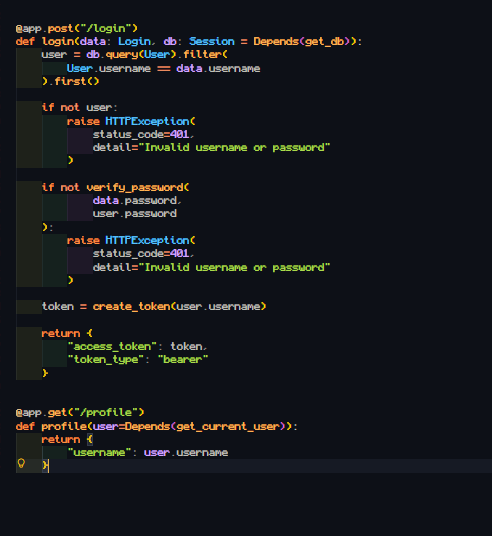492x536 pixels.
Task: Click the "if not user:" line
Action: [x=80, y=108]
